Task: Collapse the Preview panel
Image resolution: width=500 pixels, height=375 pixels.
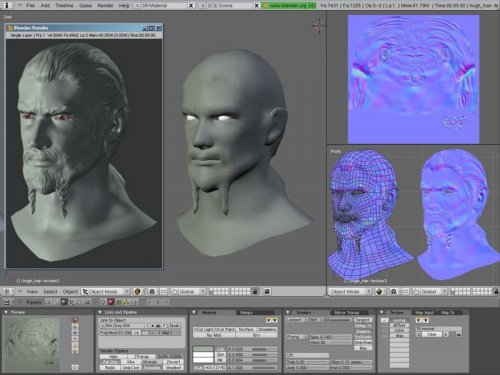Action: [6, 312]
